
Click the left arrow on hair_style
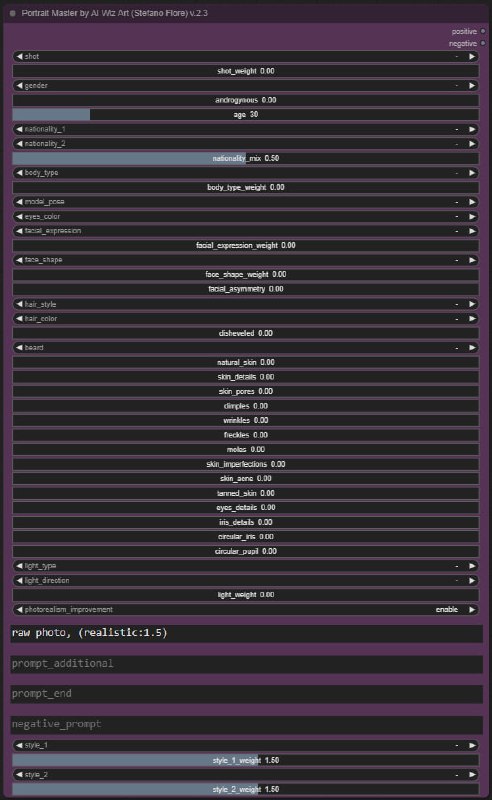point(19,304)
